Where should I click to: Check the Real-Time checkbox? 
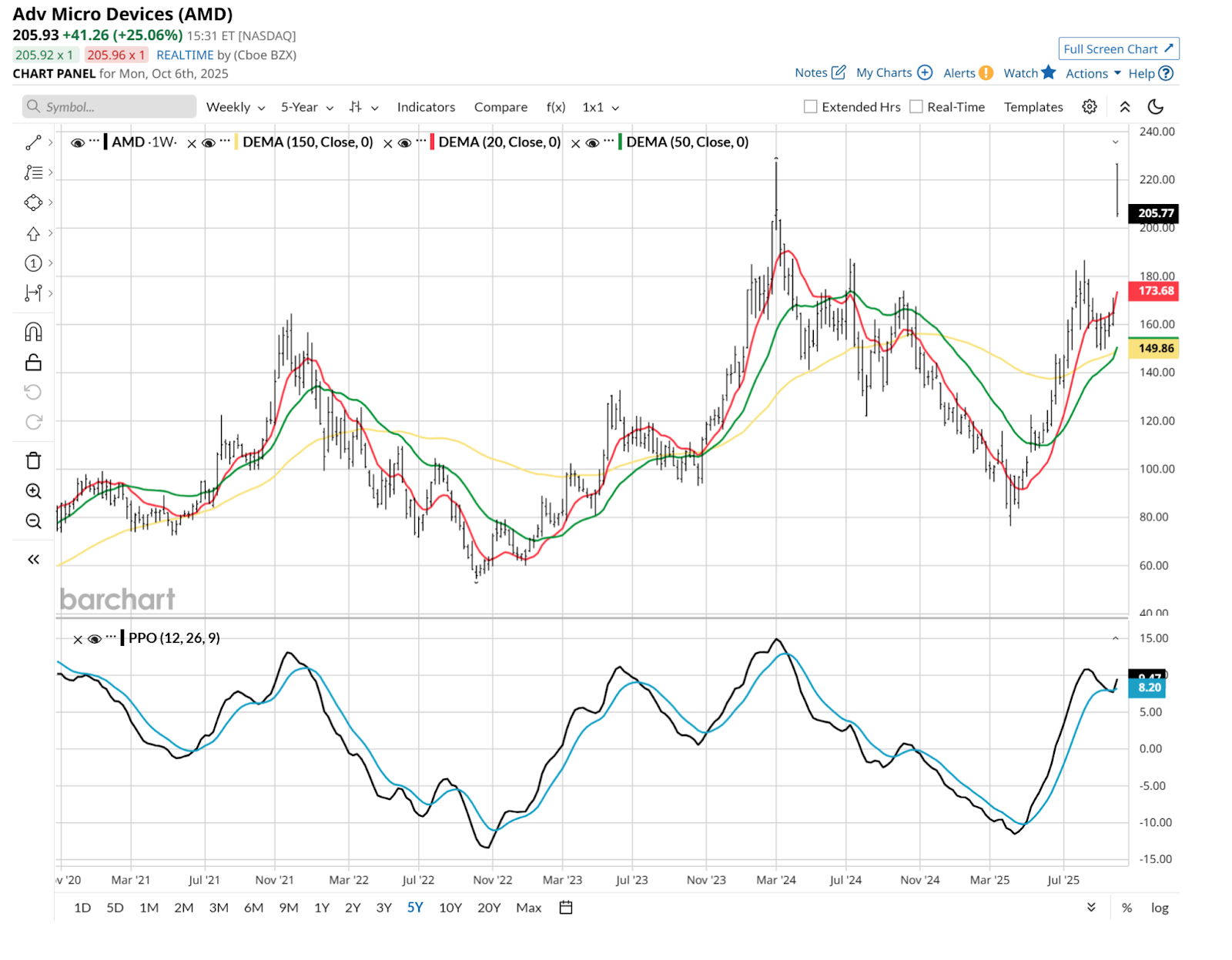point(916,107)
